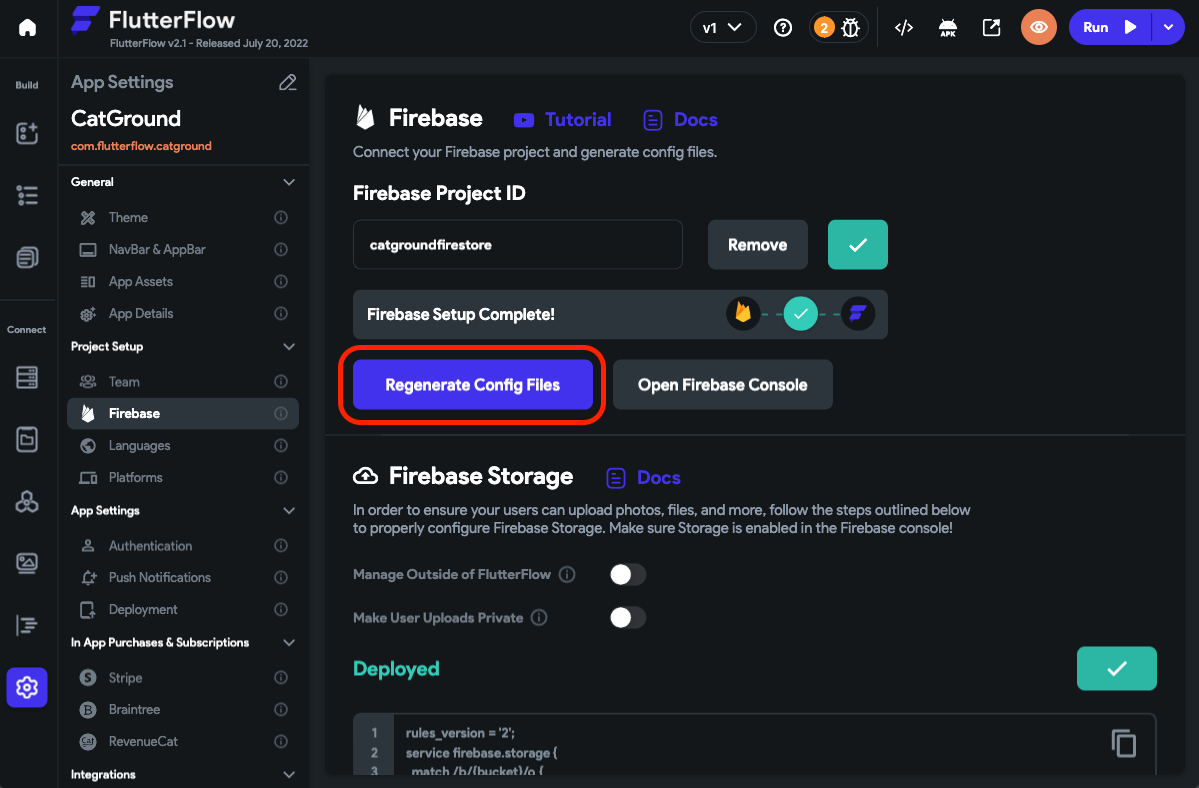Open Platforms settings
Image resolution: width=1199 pixels, height=788 pixels.
[183, 478]
